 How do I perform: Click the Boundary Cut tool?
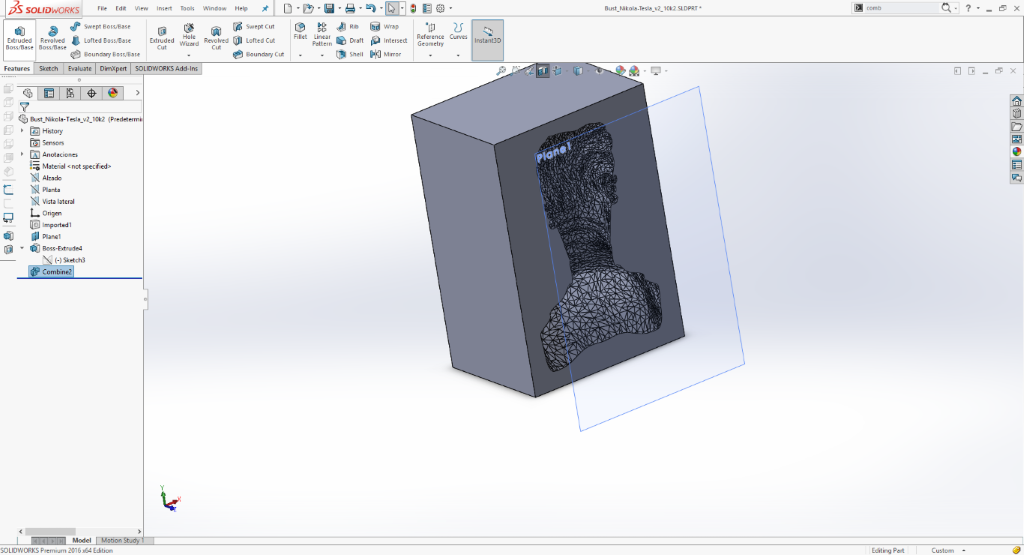[x=259, y=54]
